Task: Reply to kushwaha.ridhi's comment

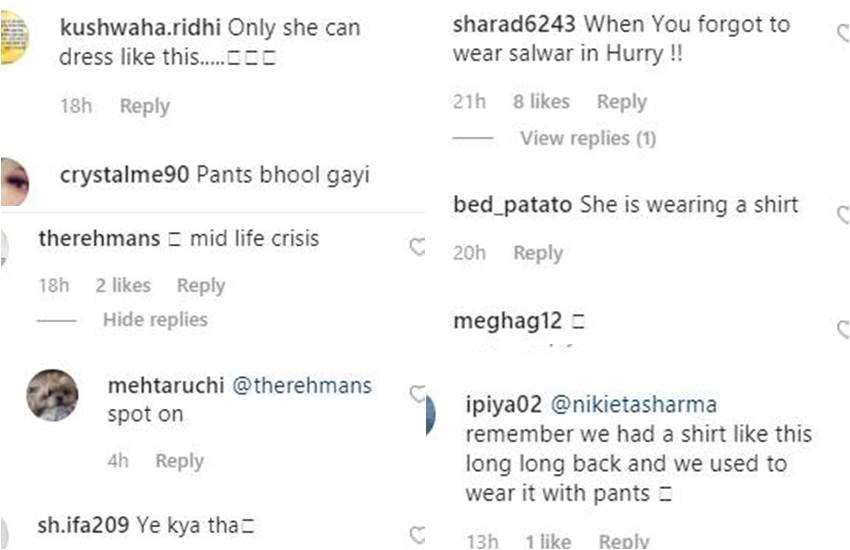Action: (145, 106)
